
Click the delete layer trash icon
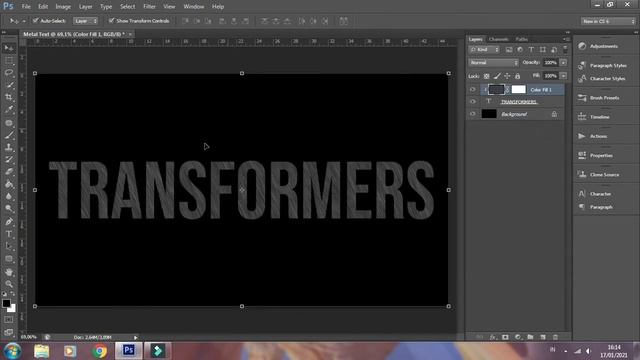555,337
